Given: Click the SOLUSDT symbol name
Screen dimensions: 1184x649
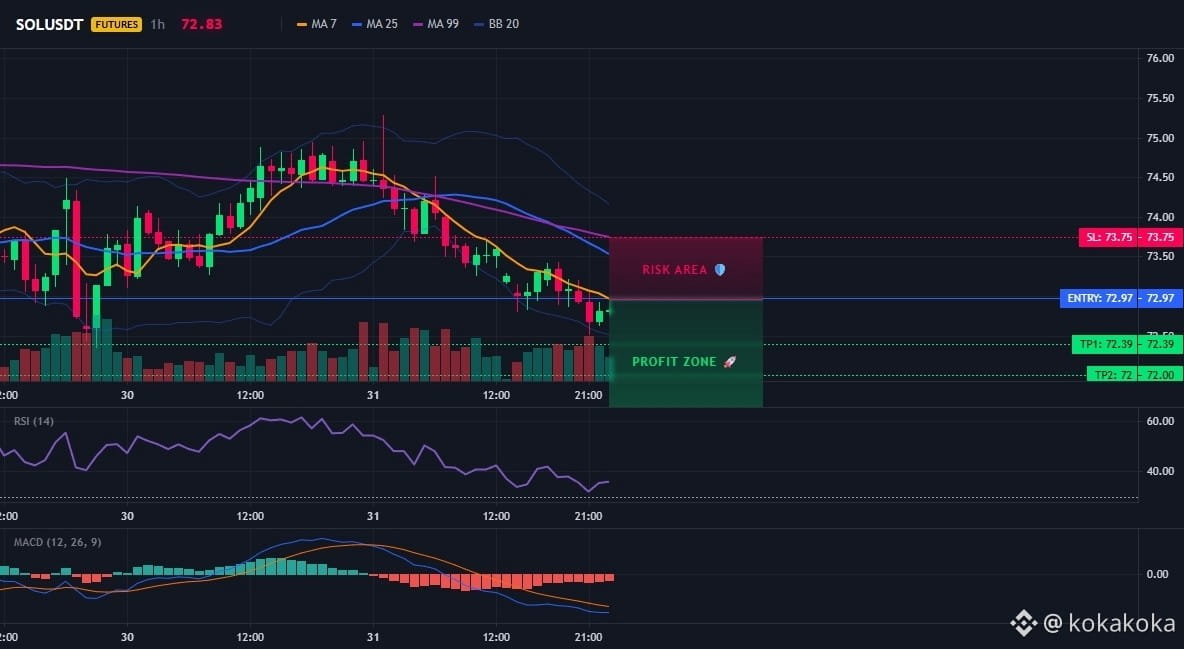Looking at the screenshot, I should point(49,24).
